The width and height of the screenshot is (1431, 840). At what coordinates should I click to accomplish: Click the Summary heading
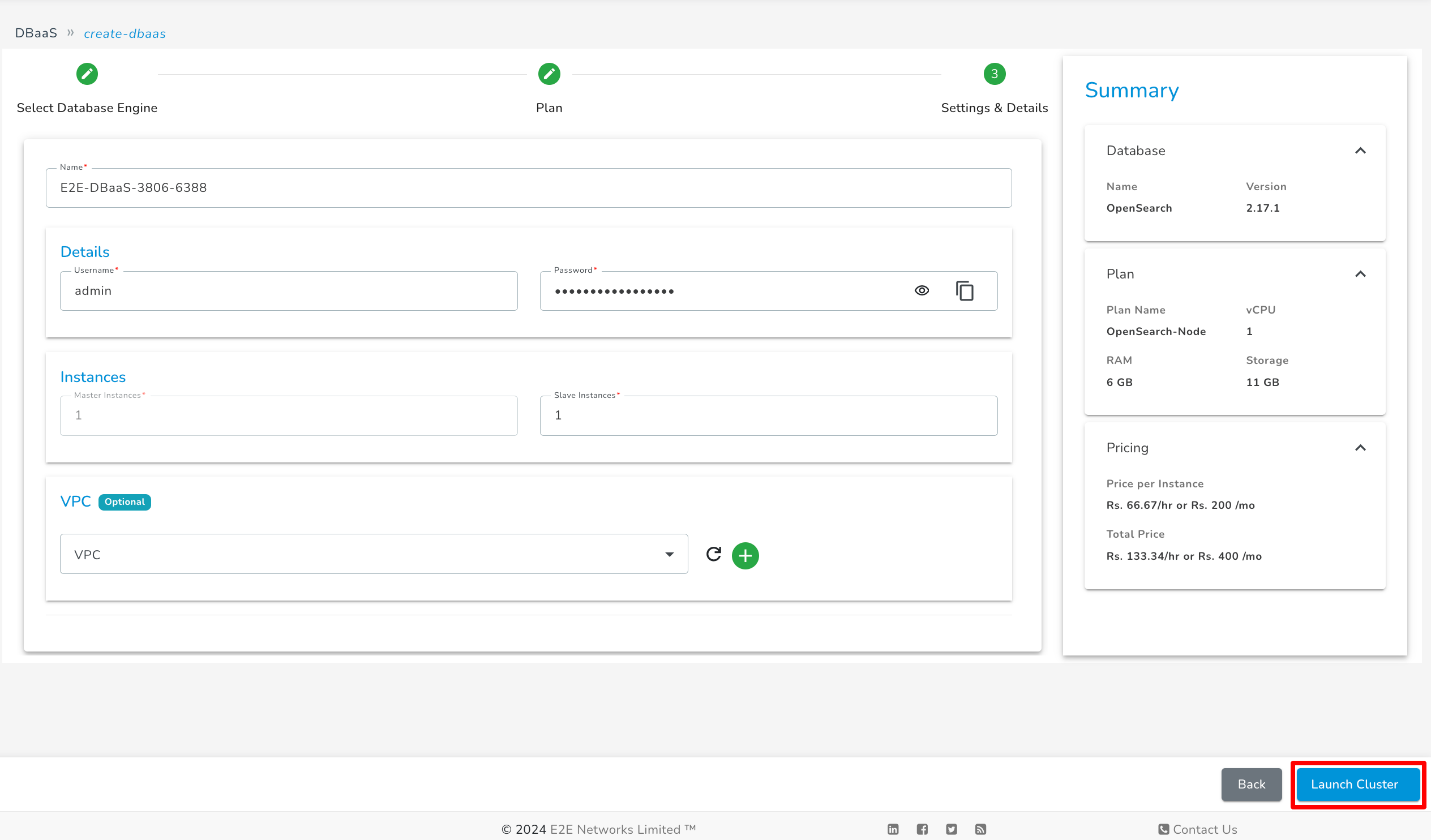coord(1132,91)
